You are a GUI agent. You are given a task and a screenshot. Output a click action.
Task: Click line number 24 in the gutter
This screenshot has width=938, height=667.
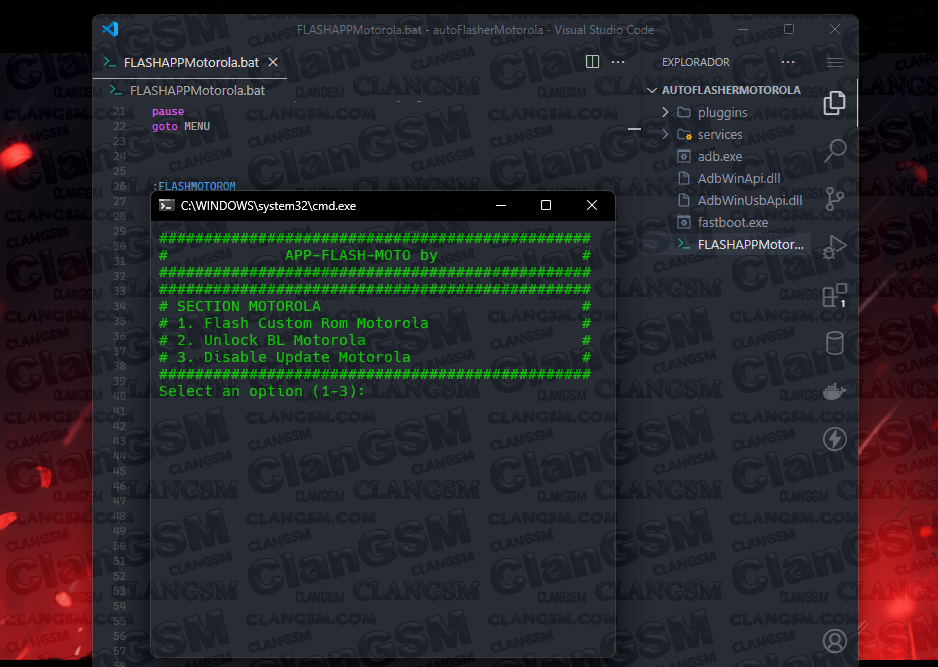[x=119, y=156]
